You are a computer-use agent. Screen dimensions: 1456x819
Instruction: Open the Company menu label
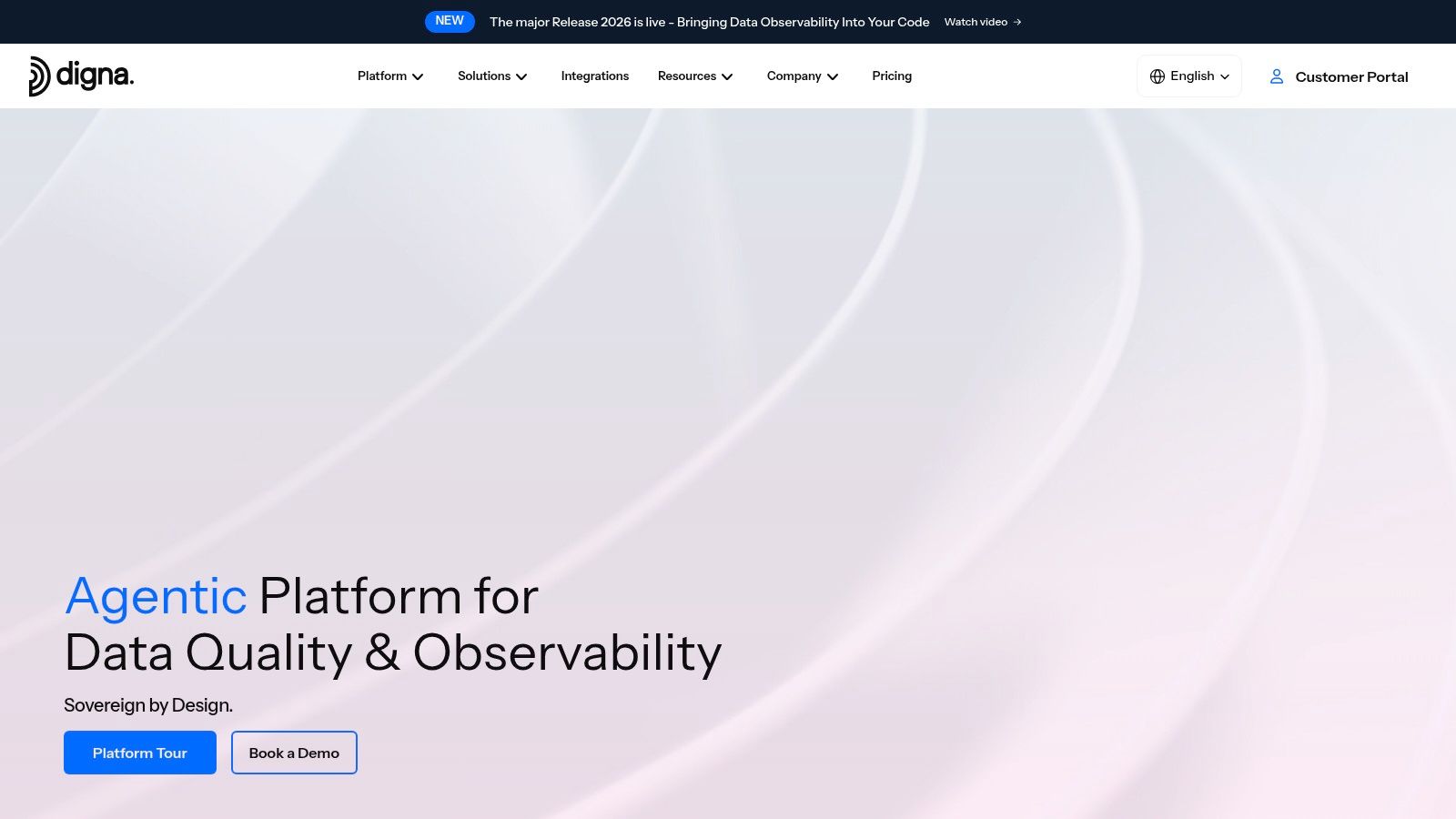click(794, 76)
